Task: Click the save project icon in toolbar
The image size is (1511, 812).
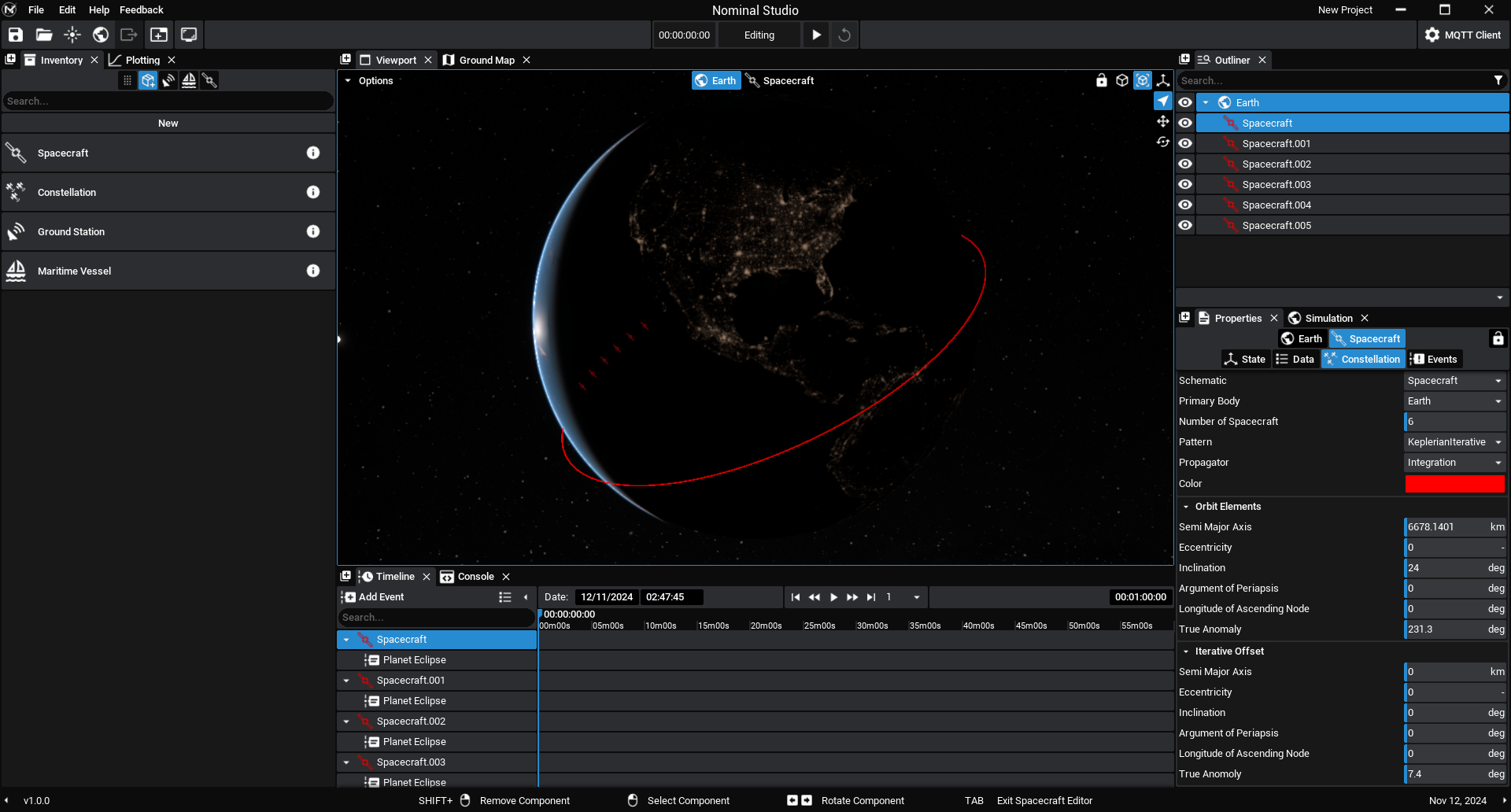Action: [x=16, y=35]
